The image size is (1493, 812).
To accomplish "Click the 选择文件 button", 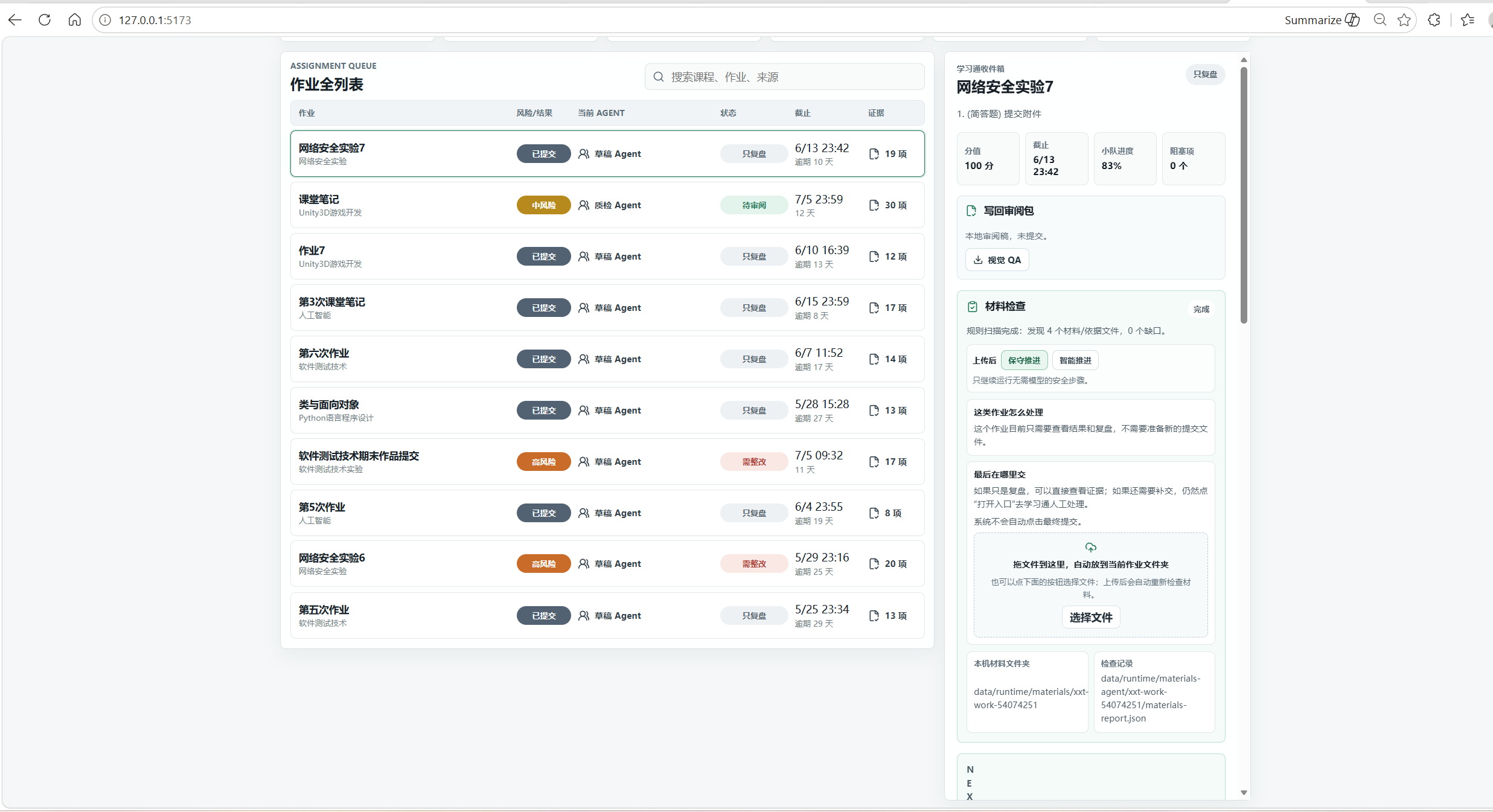I will click(x=1090, y=618).
